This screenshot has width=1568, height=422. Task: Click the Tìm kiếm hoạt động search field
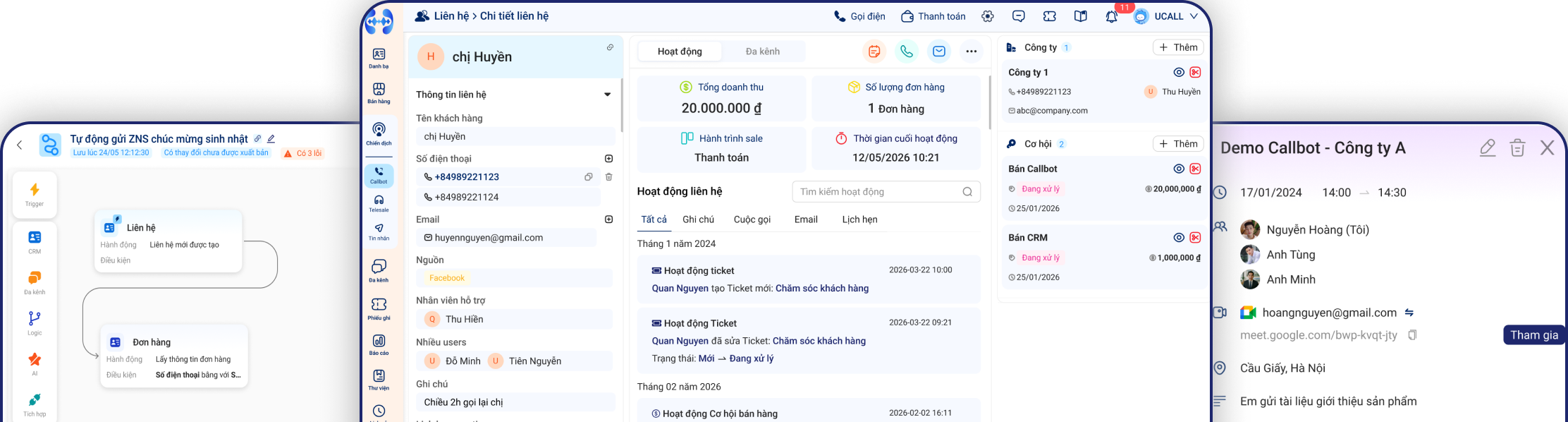[x=886, y=192]
